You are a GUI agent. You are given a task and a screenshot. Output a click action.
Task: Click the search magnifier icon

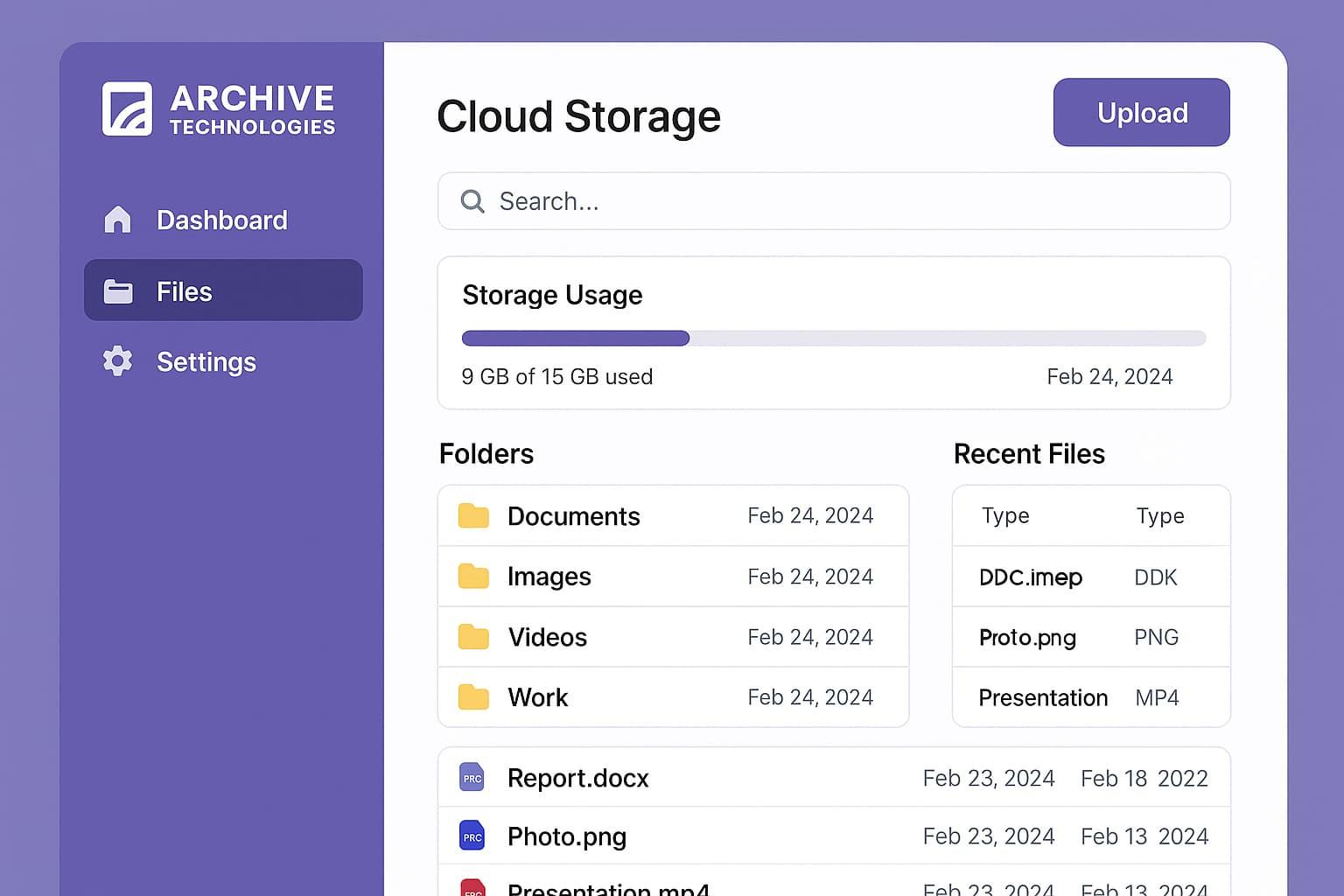[x=472, y=201]
